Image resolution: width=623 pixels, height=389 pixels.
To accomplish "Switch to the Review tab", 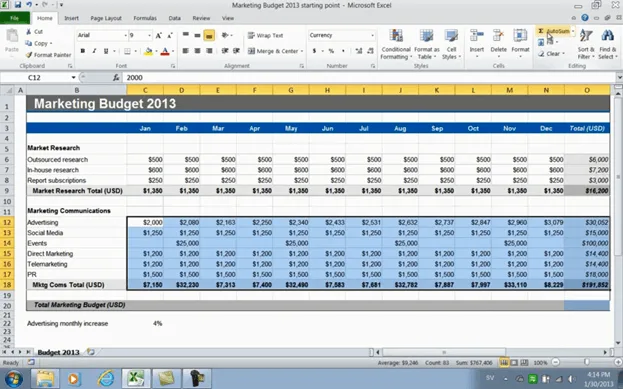I will point(201,18).
